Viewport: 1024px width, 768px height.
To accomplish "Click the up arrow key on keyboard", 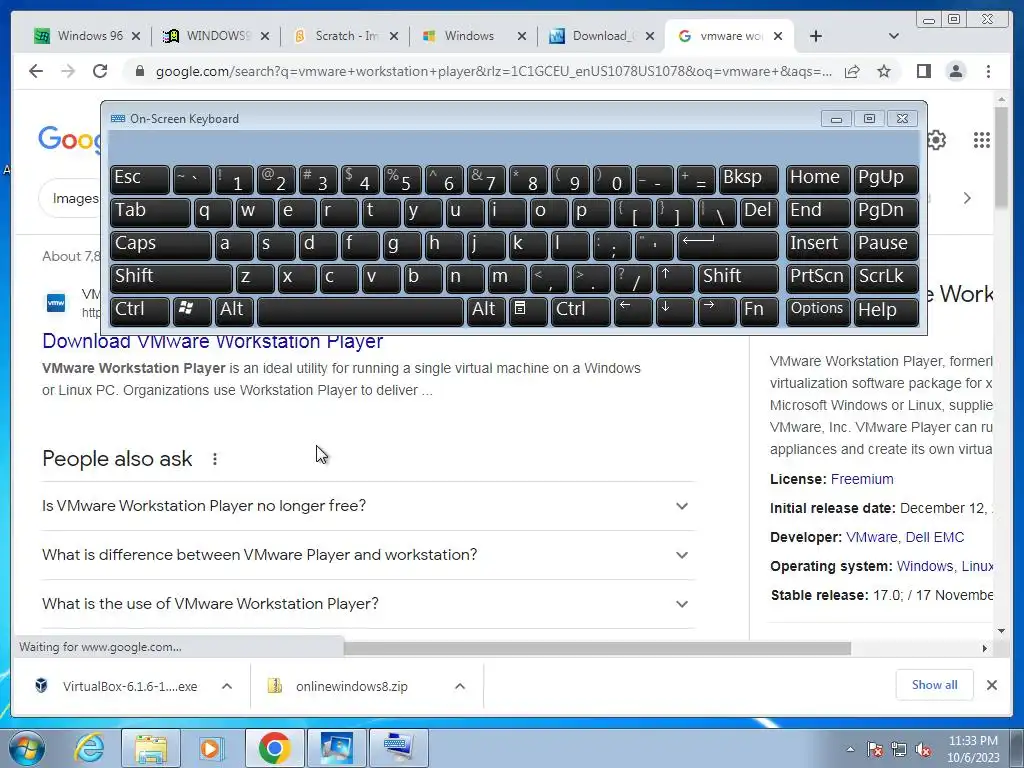I will point(674,278).
